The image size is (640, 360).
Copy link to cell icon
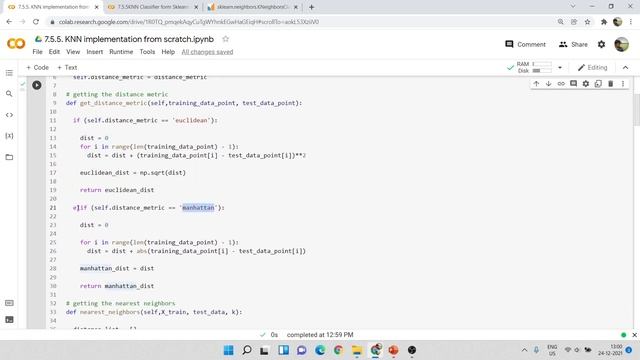click(561, 84)
